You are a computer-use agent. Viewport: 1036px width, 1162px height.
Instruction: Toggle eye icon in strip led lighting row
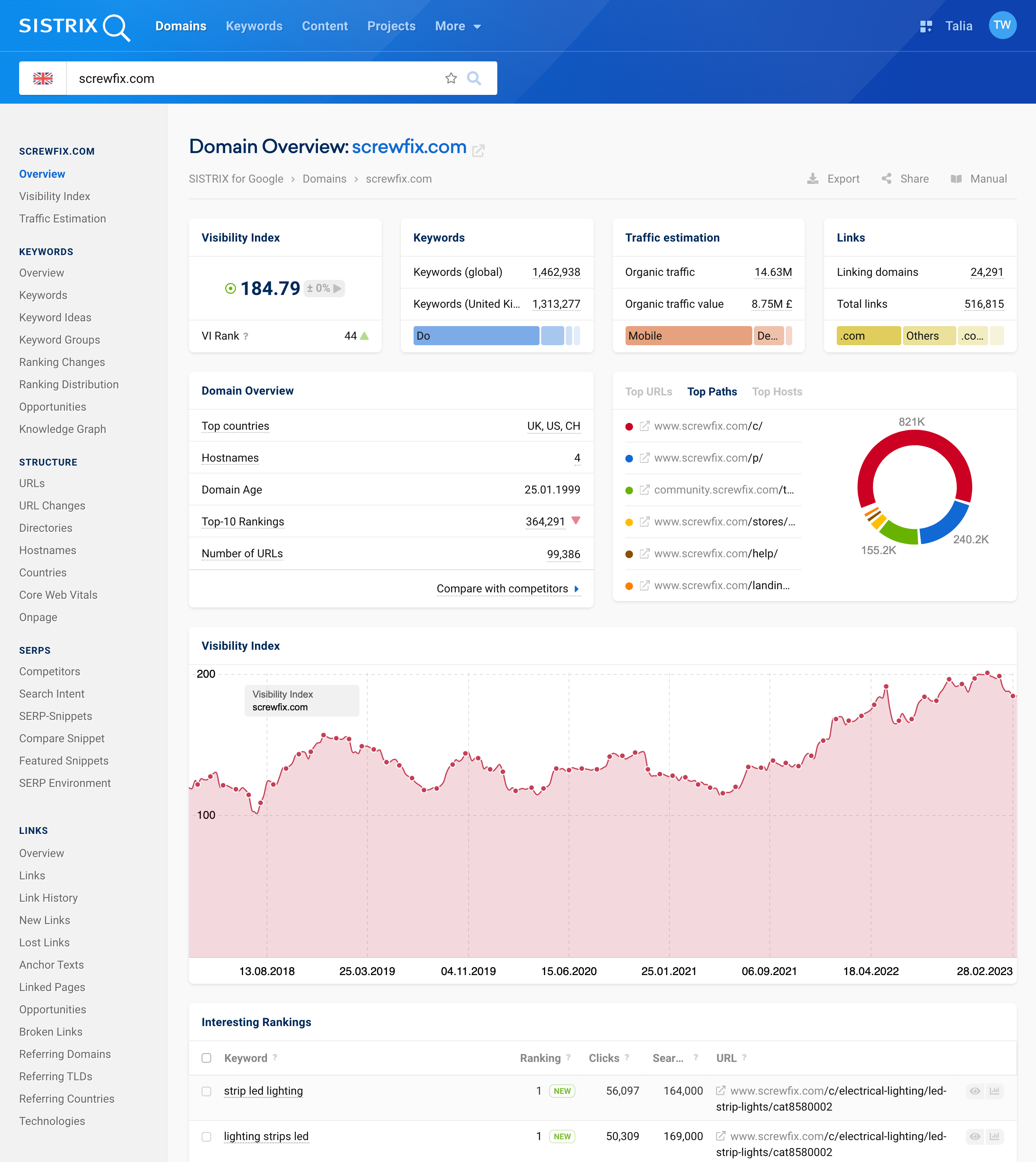click(x=975, y=1091)
